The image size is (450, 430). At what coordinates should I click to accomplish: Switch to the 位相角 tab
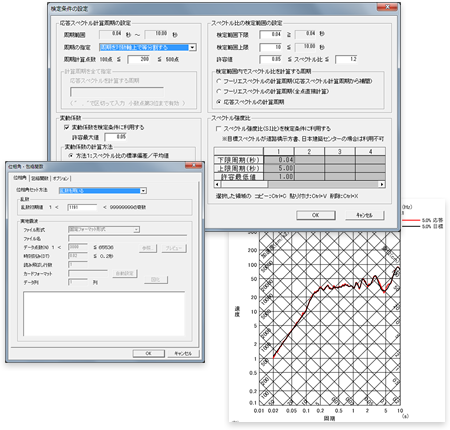point(20,178)
